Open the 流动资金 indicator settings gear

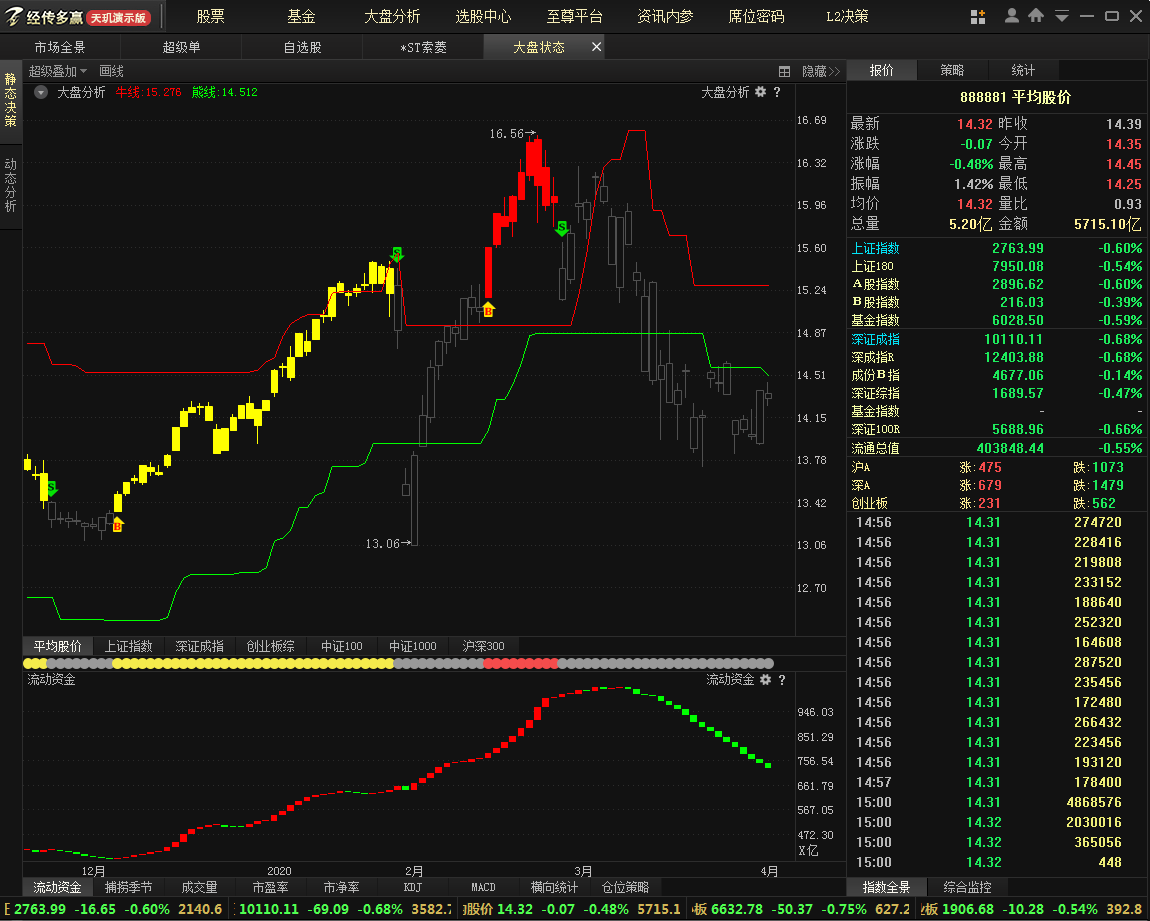763,680
